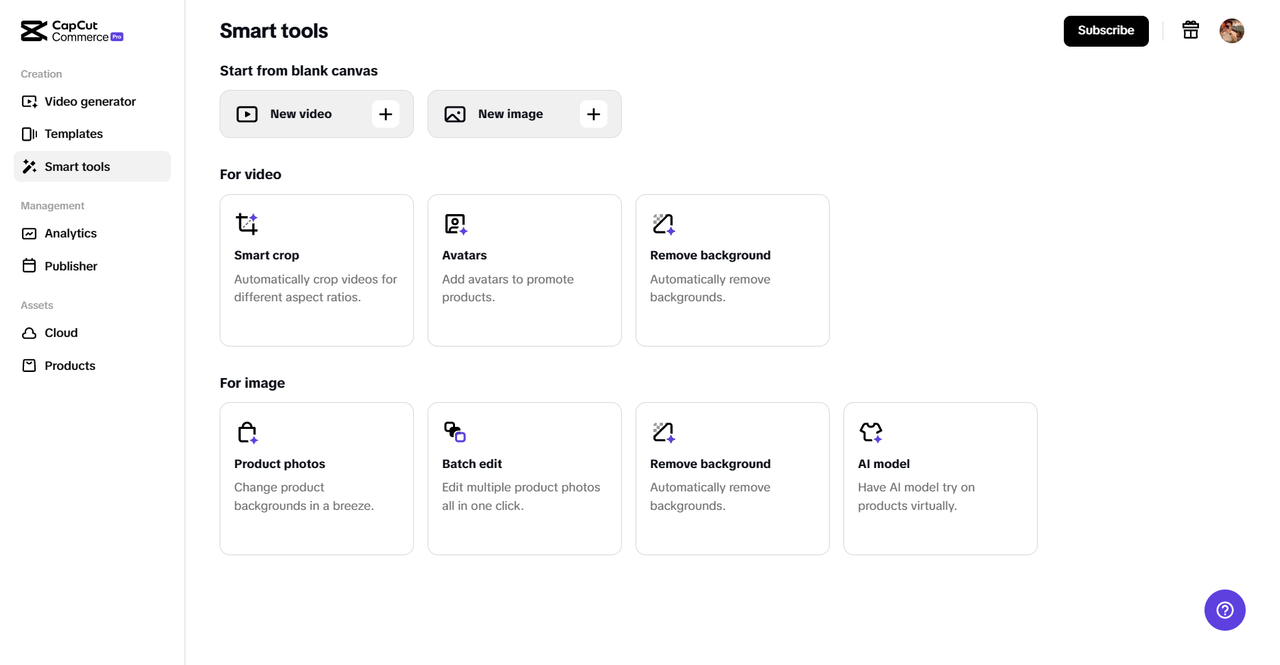The width and height of the screenshot is (1280, 665).
Task: Open the AI model try-on tool
Action: click(x=940, y=478)
